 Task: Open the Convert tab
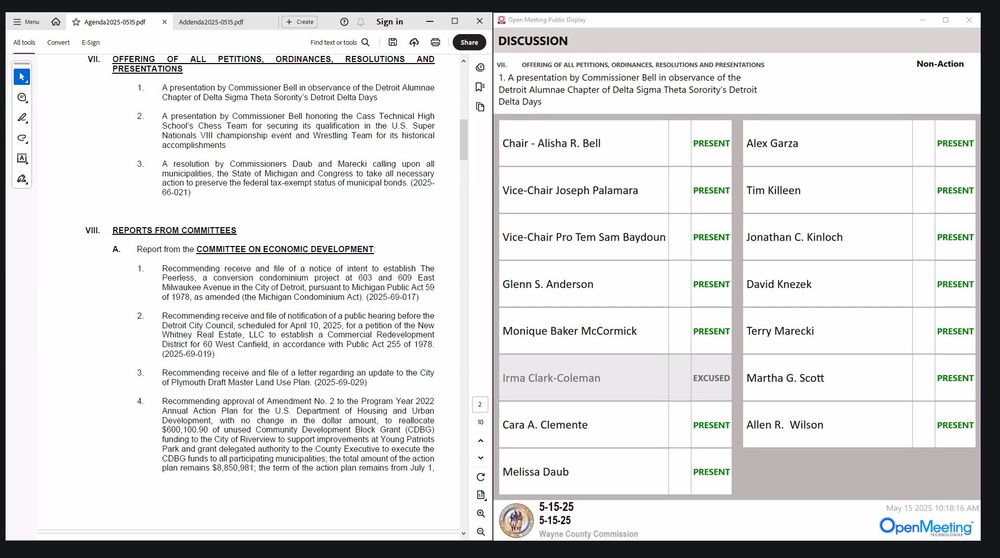coord(58,43)
